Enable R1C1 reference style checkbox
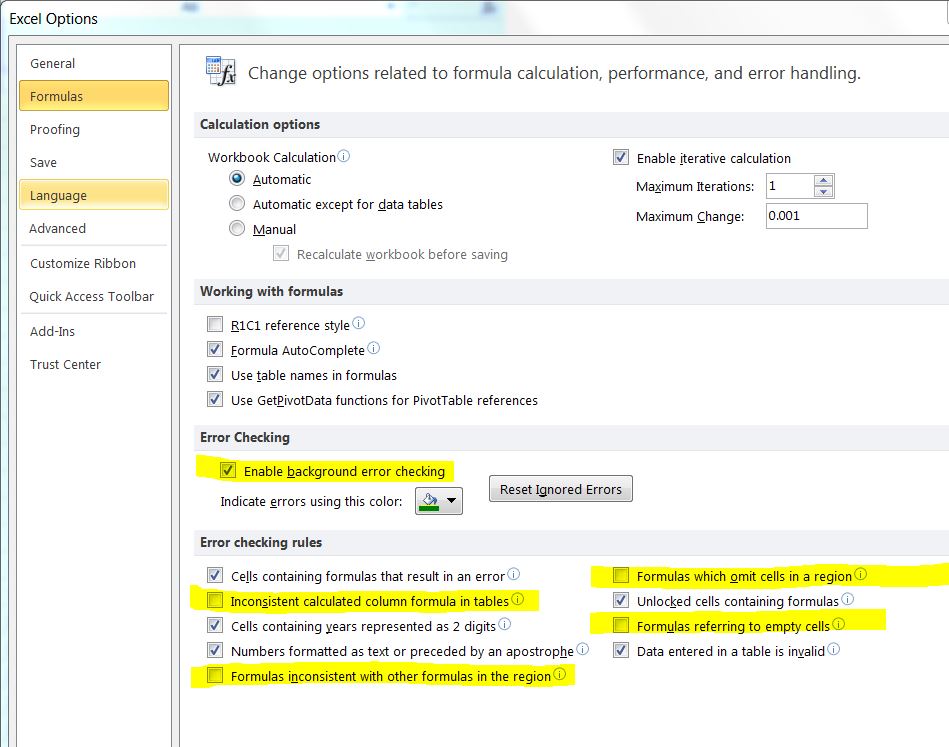Viewport: 949px width, 747px height. [x=215, y=325]
